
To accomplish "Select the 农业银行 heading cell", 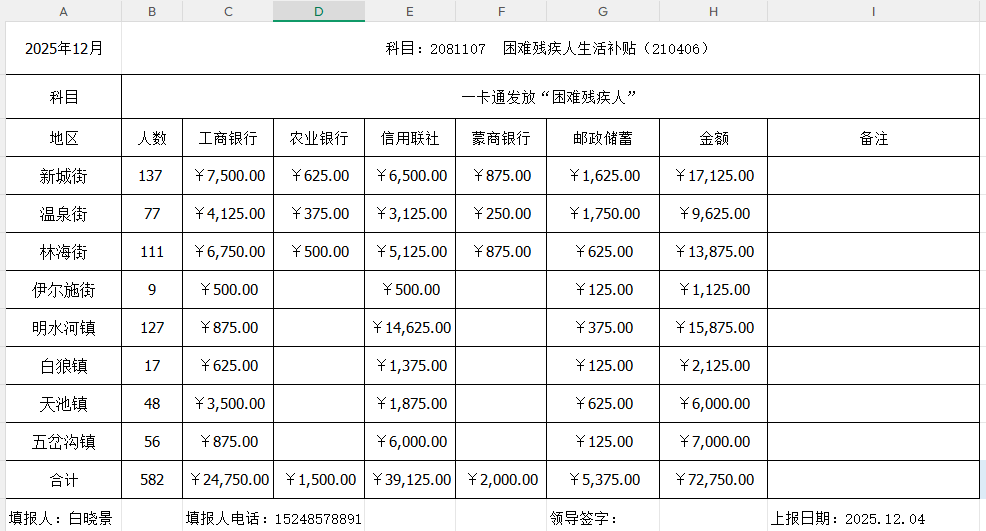I will click(318, 138).
